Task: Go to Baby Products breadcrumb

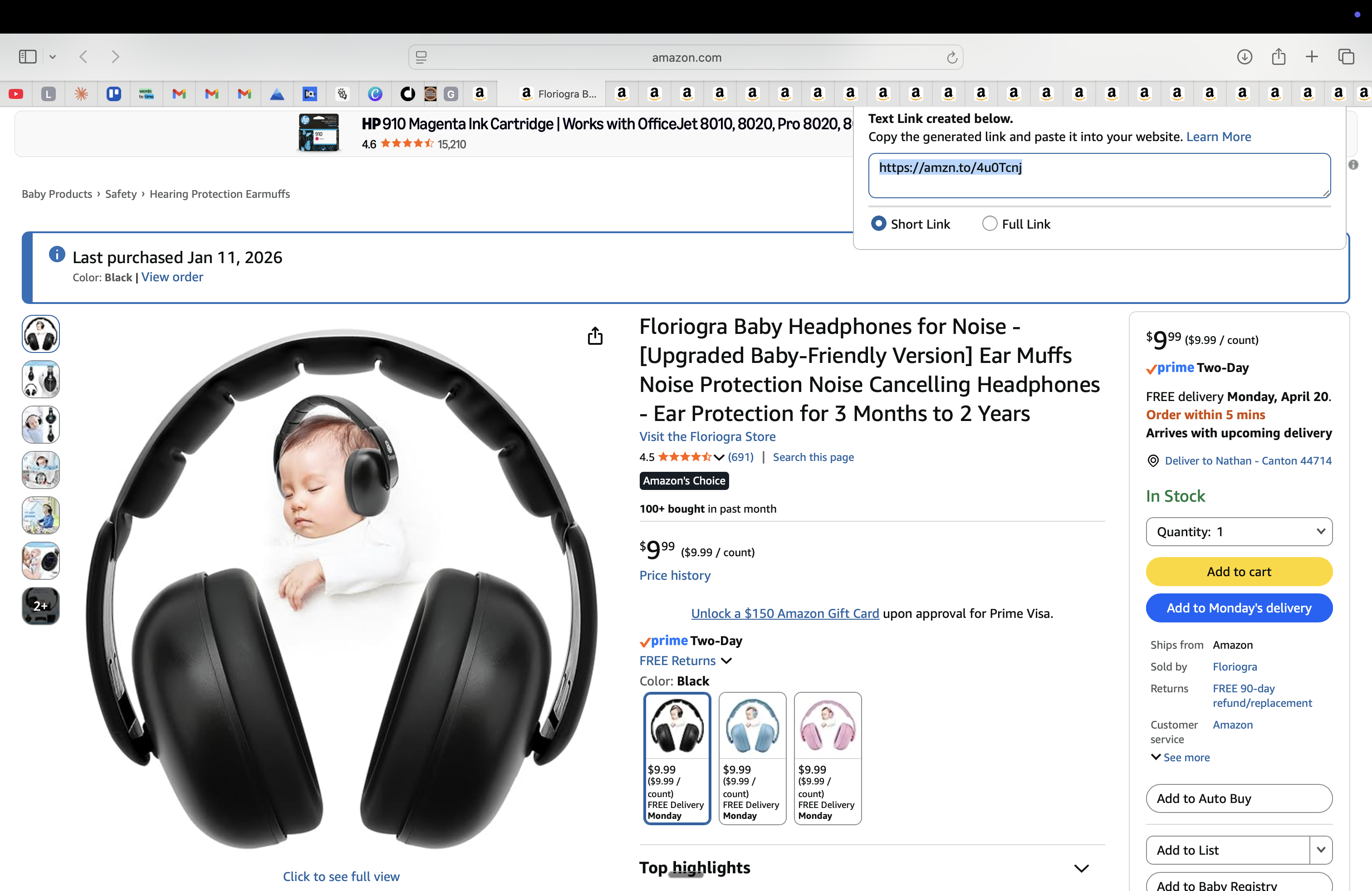Action: click(57, 194)
